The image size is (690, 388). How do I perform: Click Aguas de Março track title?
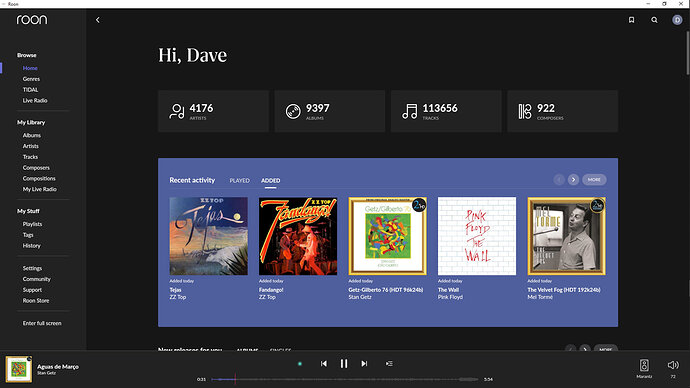[58, 366]
